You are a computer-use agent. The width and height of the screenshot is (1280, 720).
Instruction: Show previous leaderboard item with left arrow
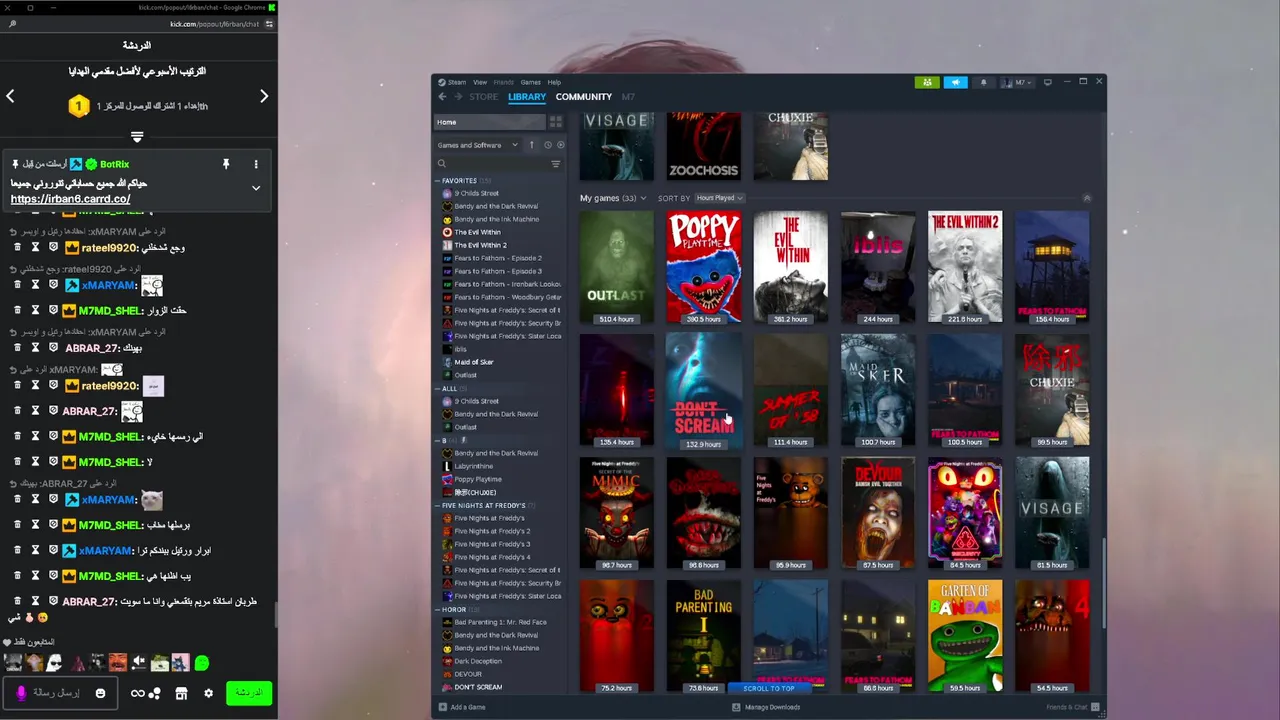click(x=10, y=96)
